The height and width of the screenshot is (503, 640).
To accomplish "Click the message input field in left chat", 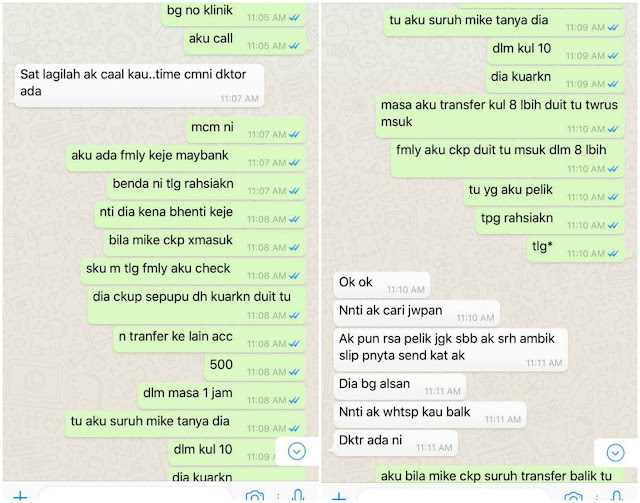I will click(136, 494).
